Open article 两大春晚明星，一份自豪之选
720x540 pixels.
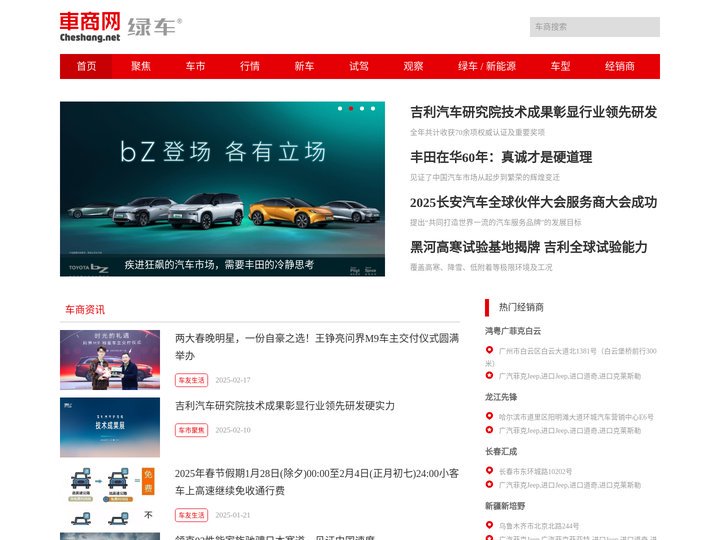tap(317, 347)
